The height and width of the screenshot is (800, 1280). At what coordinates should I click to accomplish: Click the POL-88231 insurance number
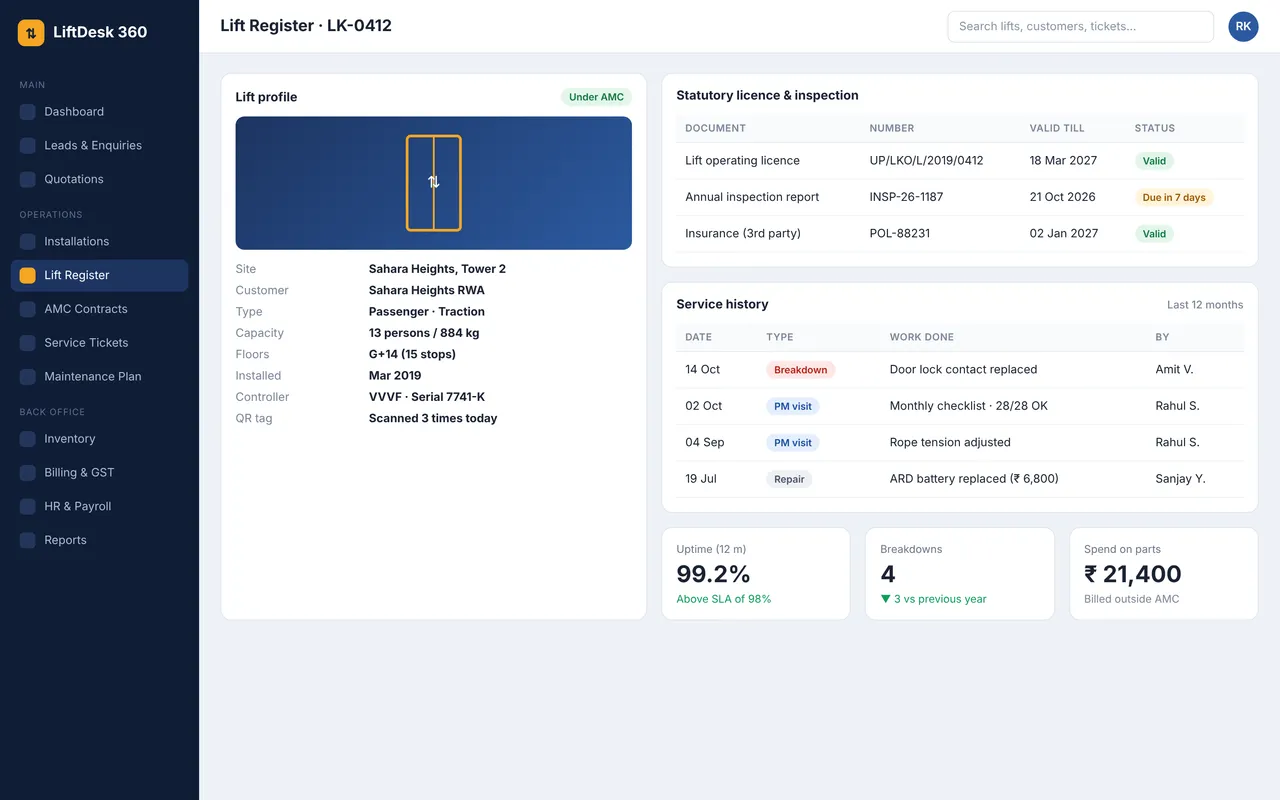[x=899, y=234]
